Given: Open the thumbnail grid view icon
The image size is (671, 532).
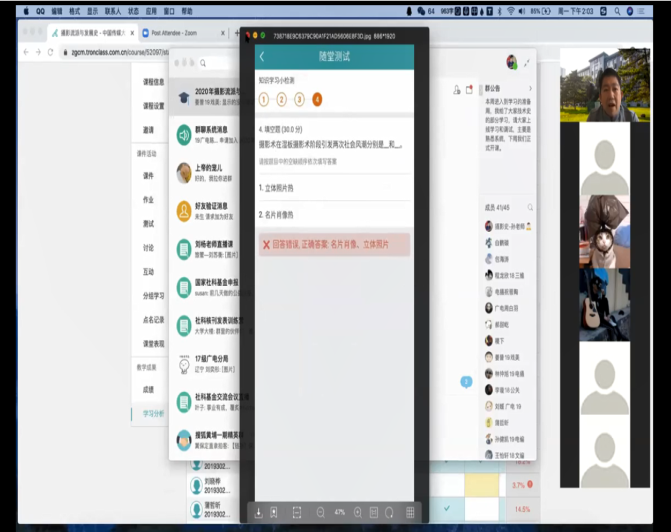Looking at the screenshot, I should (410, 512).
